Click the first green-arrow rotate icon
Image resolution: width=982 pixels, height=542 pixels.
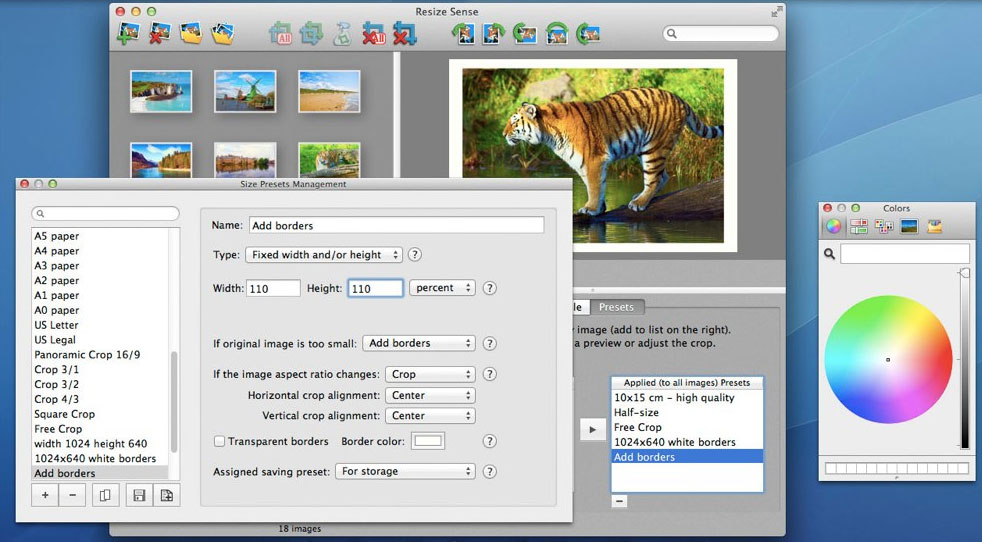point(463,33)
